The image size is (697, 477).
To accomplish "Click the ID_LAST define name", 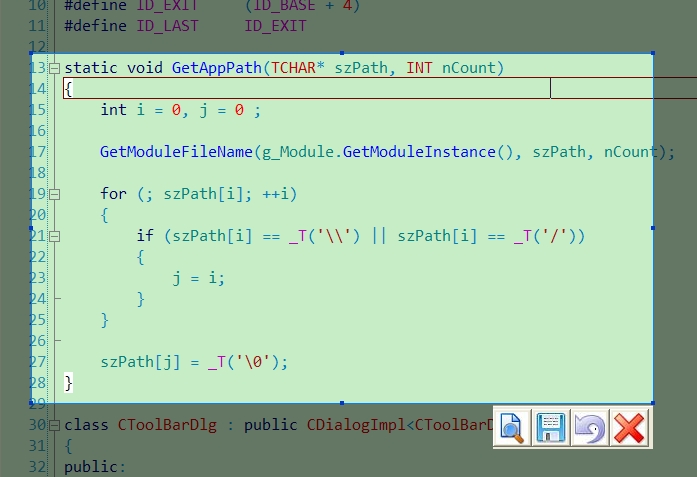I will (167, 26).
